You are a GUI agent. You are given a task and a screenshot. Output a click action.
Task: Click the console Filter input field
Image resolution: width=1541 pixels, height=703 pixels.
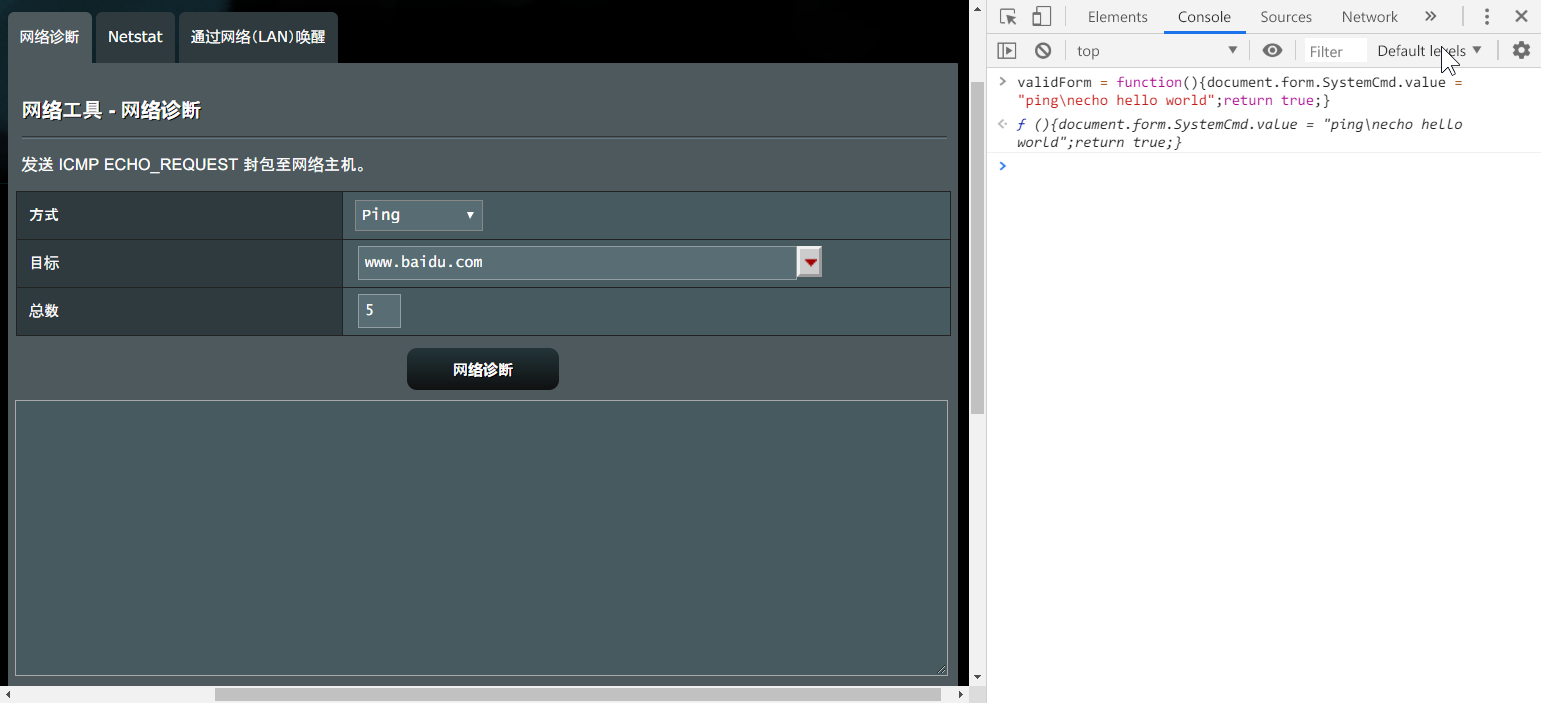click(1334, 51)
